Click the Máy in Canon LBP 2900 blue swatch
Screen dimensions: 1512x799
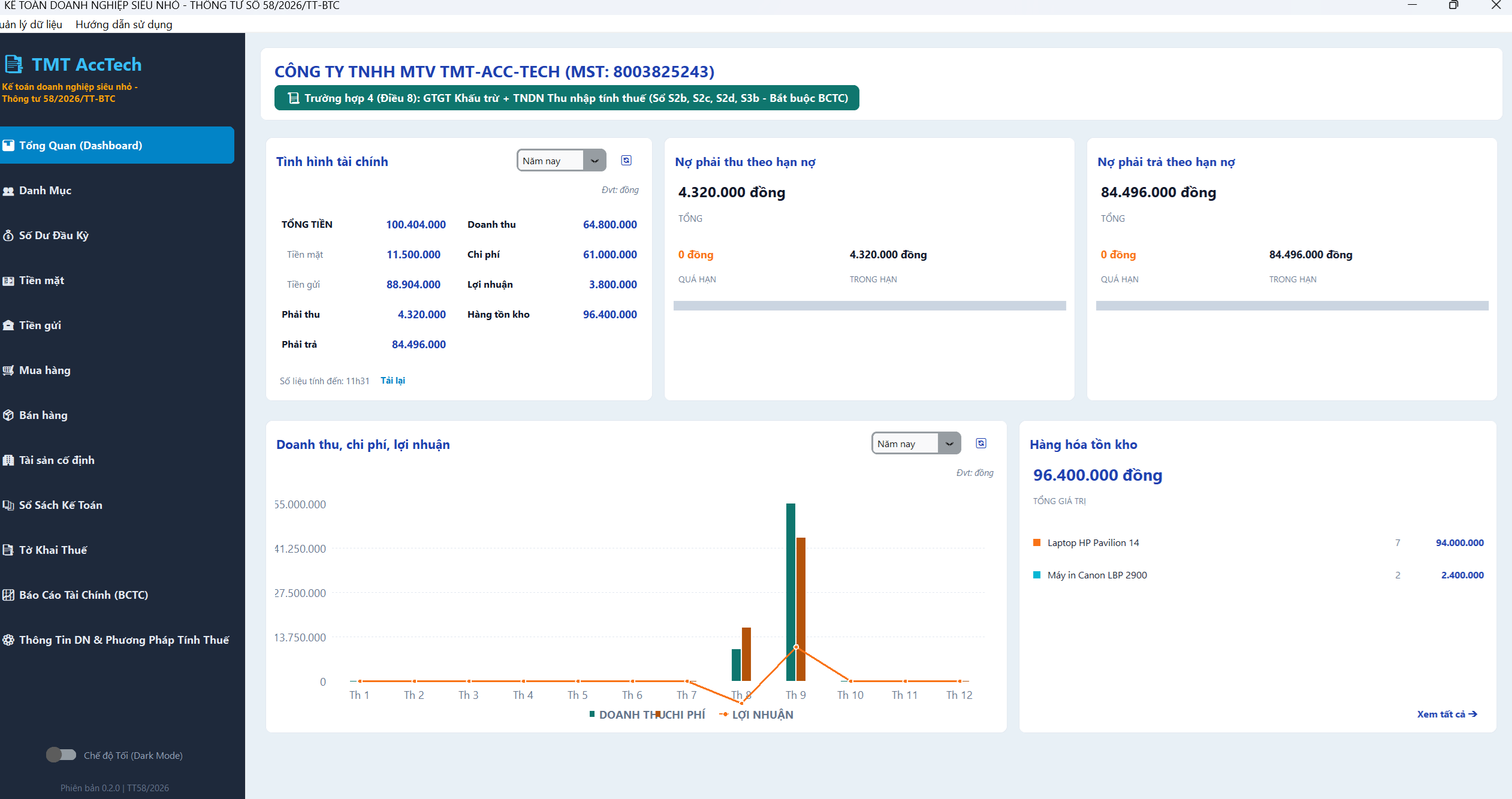1037,575
